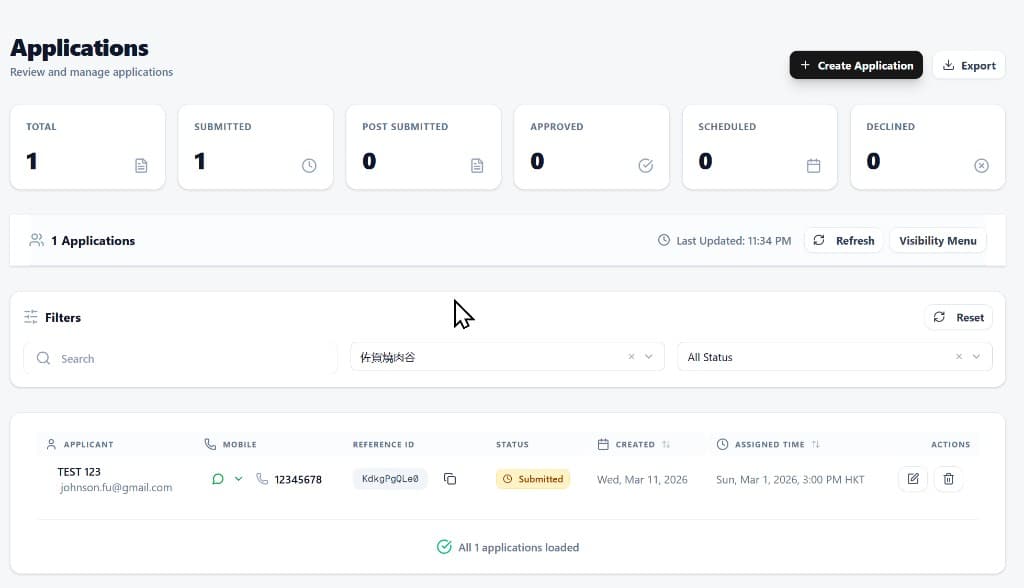Viewport: 1024px width, 588px height.
Task: Click the Declined stat card
Action: pos(927,147)
